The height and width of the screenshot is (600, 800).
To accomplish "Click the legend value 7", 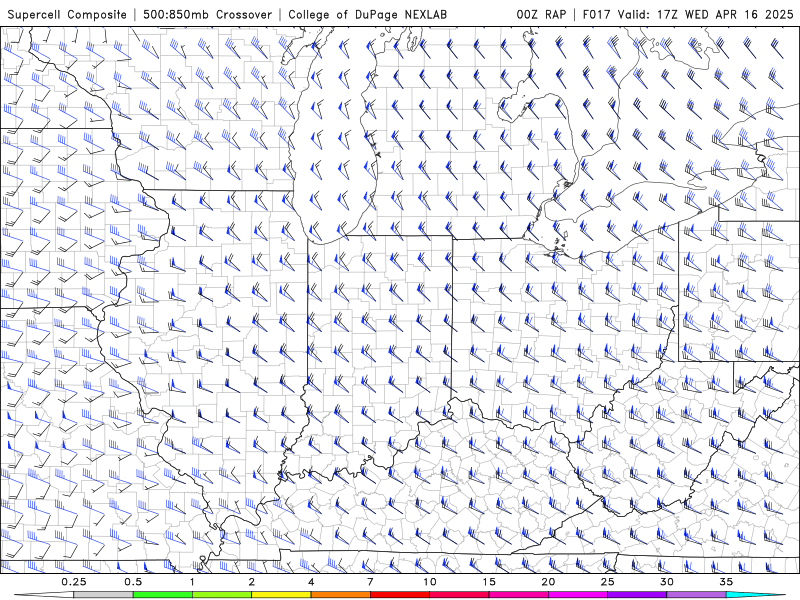I will point(370,582).
